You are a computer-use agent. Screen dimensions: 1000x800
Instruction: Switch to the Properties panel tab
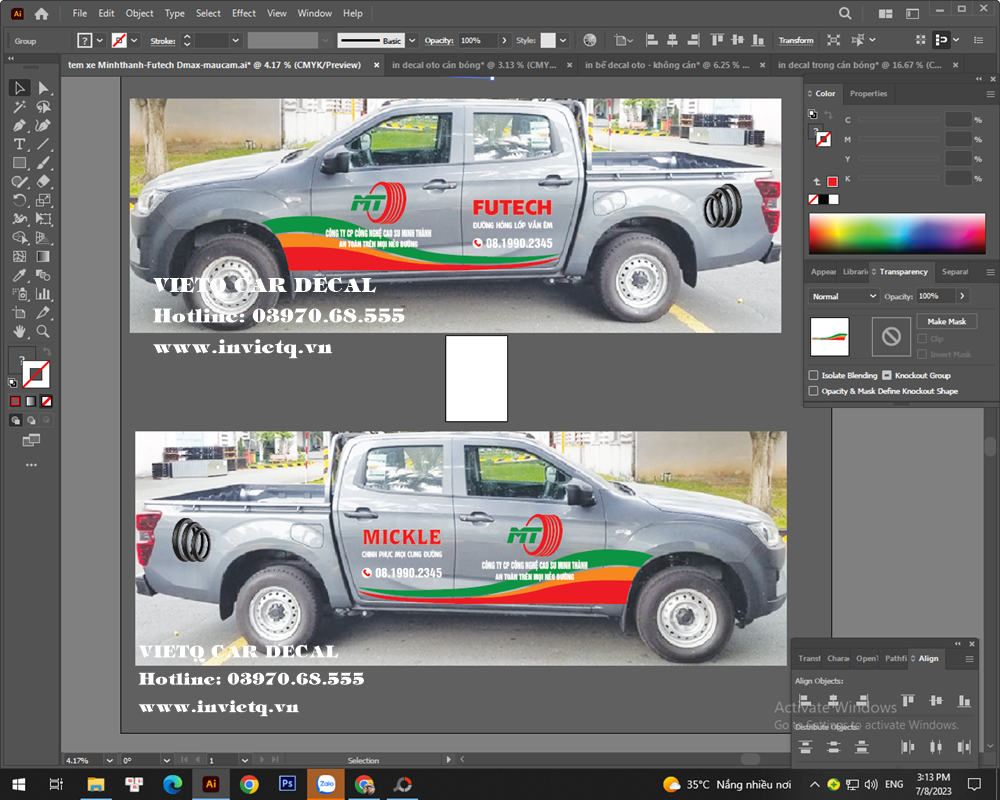click(x=868, y=94)
